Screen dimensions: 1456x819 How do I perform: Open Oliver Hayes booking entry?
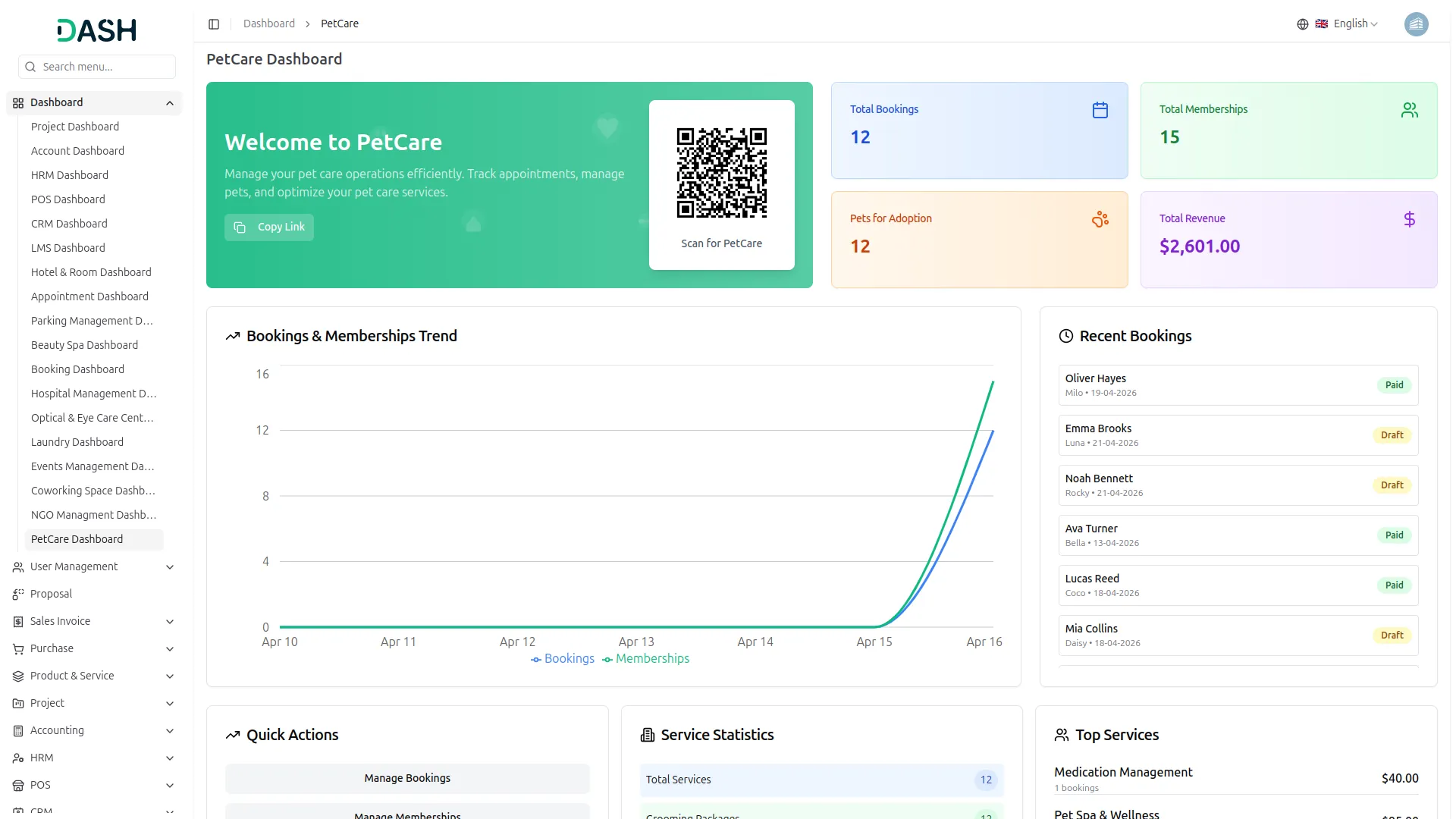pyautogui.click(x=1238, y=385)
